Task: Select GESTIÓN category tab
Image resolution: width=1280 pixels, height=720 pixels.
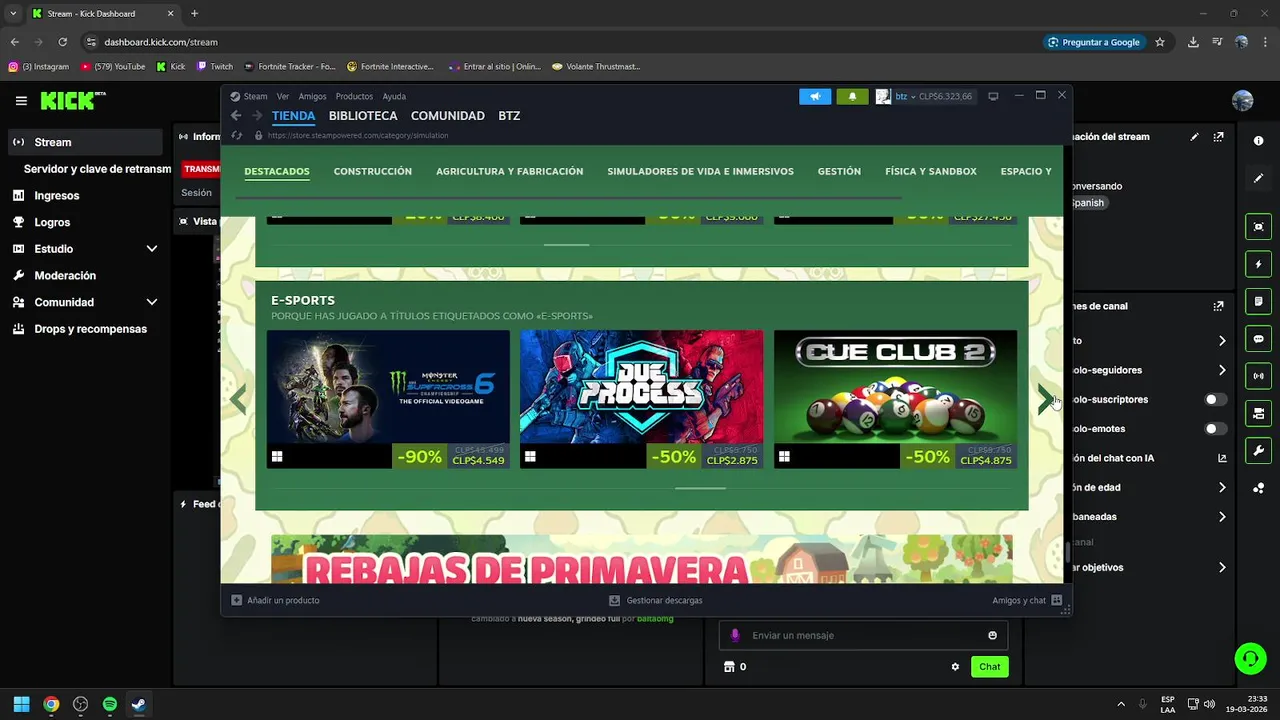Action: 839,172
